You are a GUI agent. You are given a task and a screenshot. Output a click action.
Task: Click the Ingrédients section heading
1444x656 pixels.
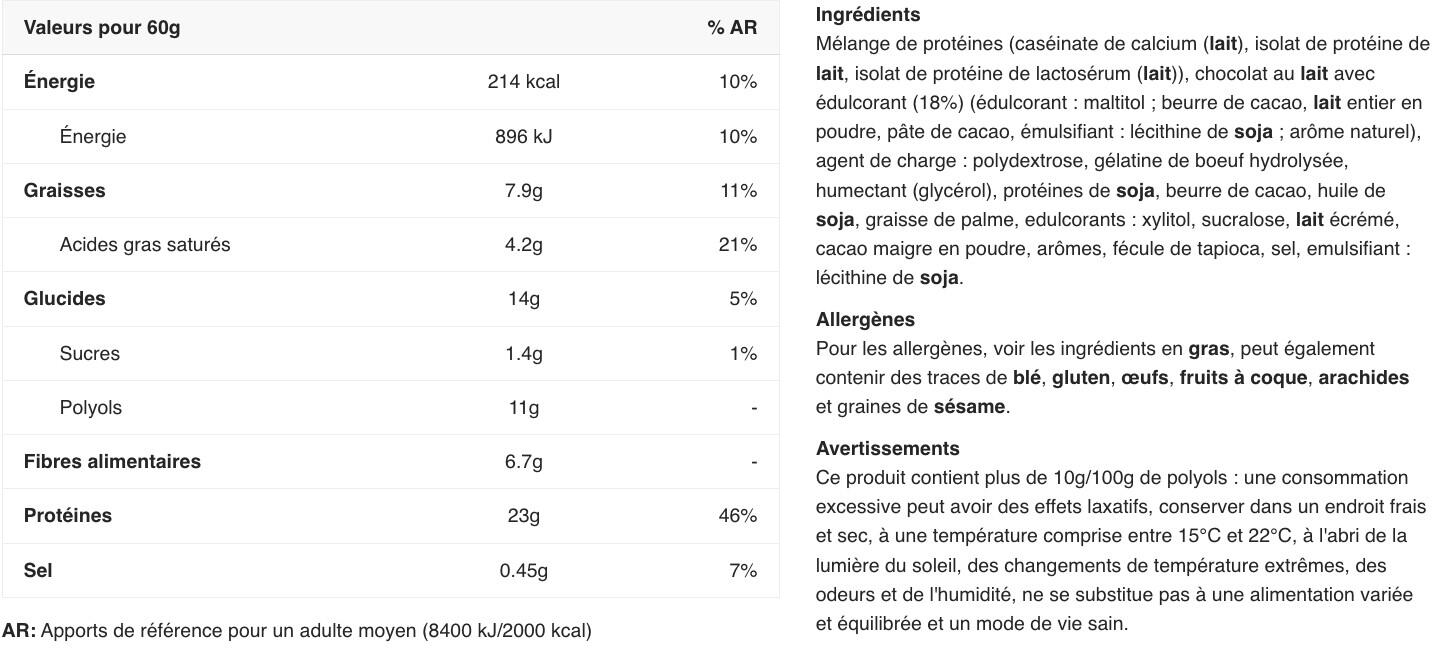[867, 15]
